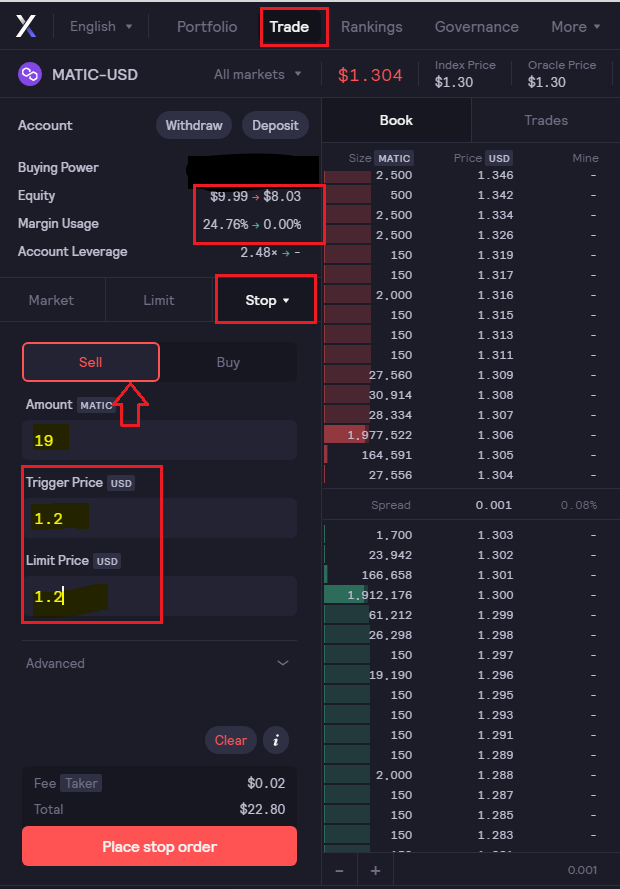Screen dimensions: 620x889
Task: Switch to the Book tab
Action: click(396, 120)
